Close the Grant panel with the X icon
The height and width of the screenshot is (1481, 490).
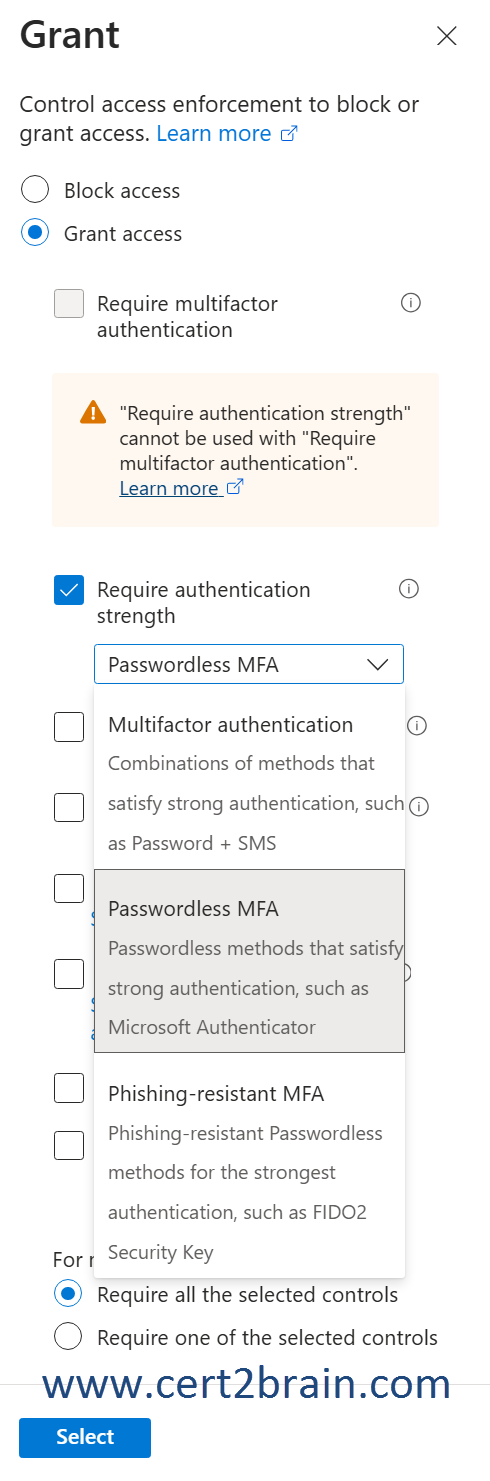point(447,36)
